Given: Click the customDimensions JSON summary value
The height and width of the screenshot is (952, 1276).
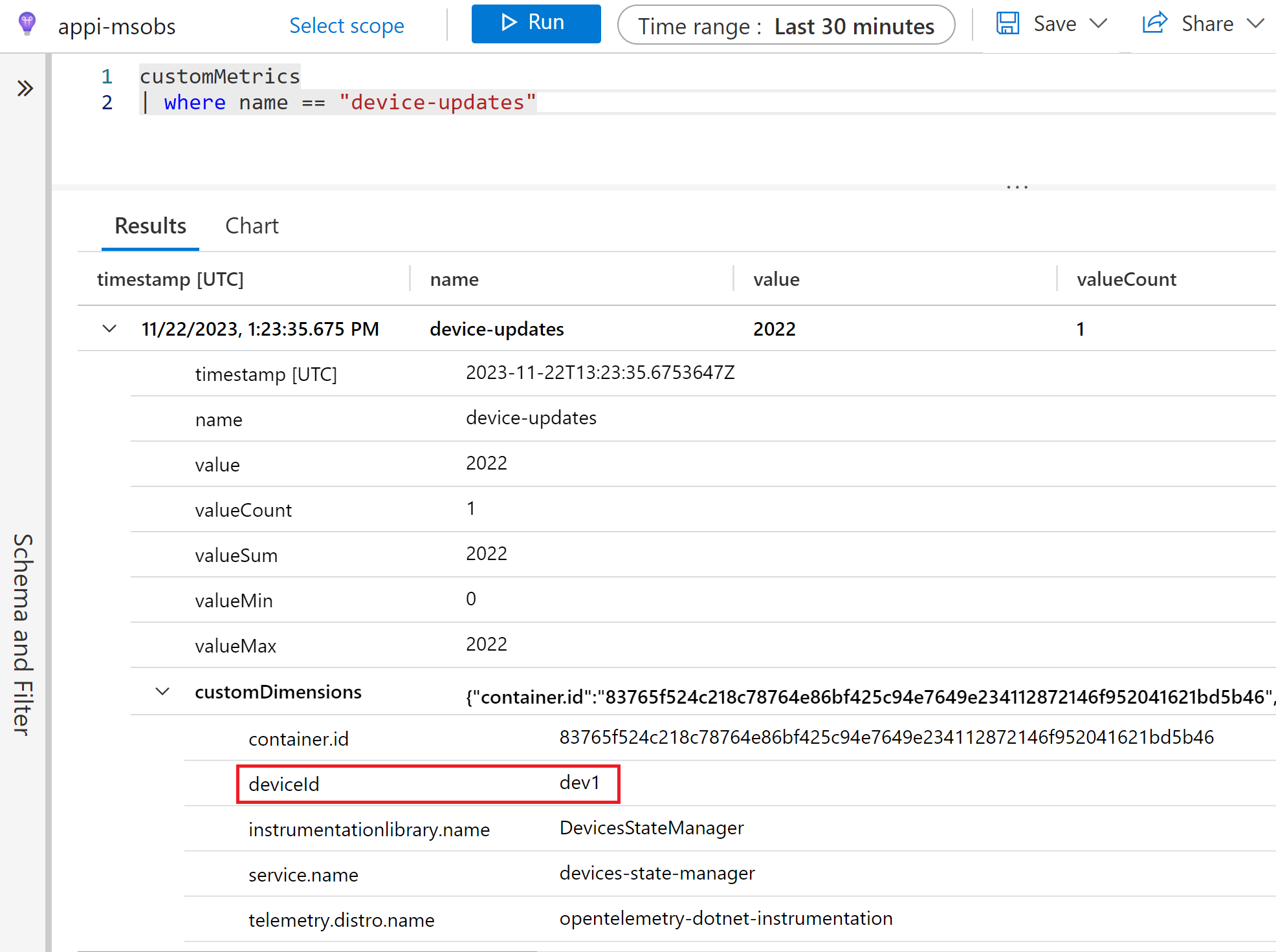Looking at the screenshot, I should [870, 697].
